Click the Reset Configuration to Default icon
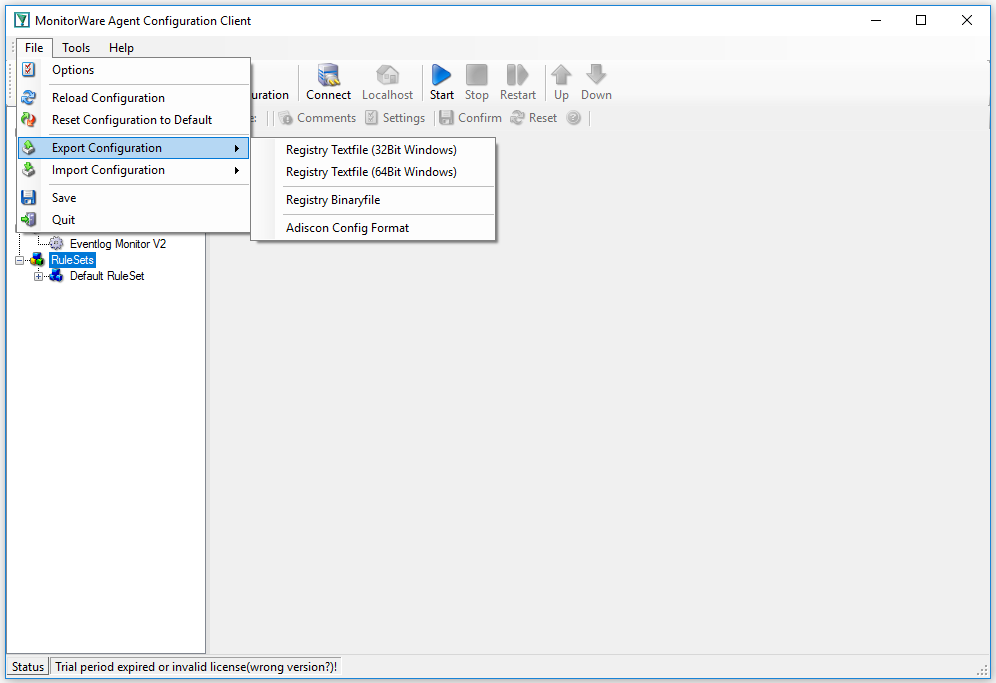The image size is (996, 683). tap(29, 119)
